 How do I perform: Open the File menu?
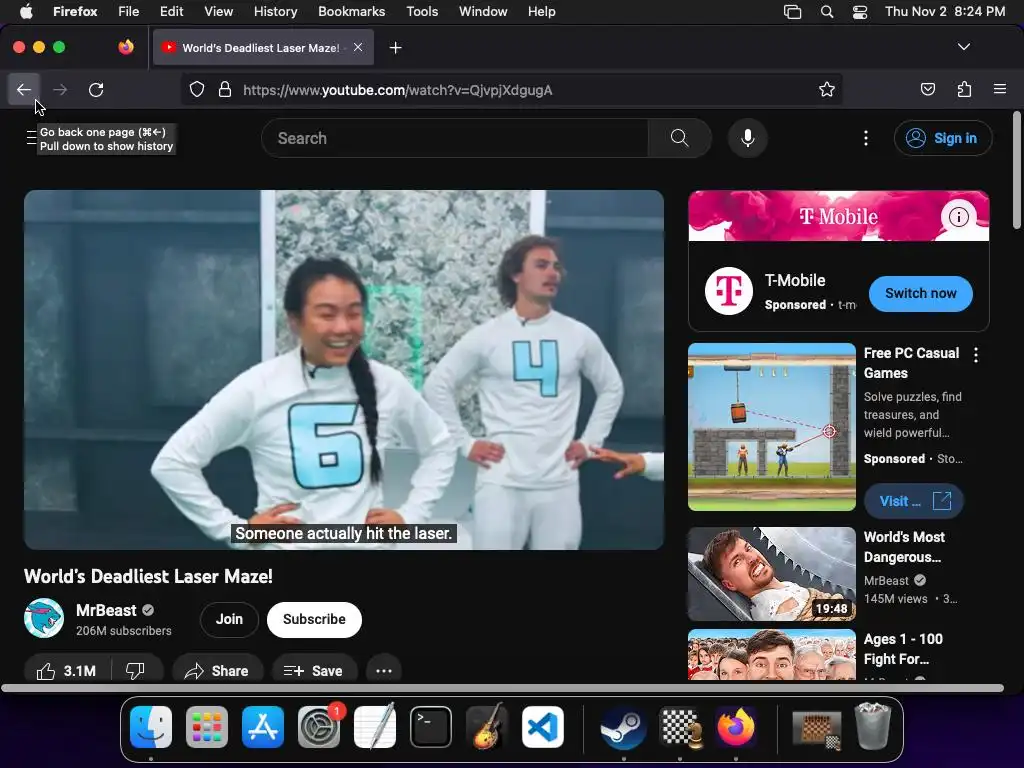click(x=128, y=11)
